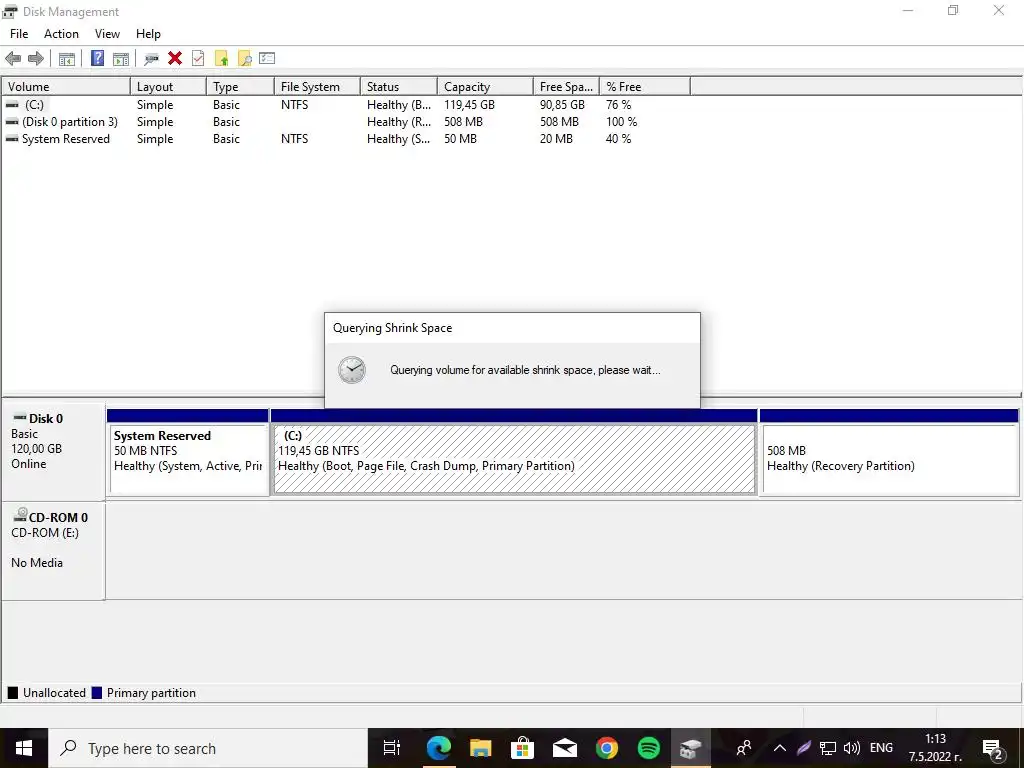The image size is (1024, 768).
Task: Sort by the File System column header
Action: coord(317,86)
